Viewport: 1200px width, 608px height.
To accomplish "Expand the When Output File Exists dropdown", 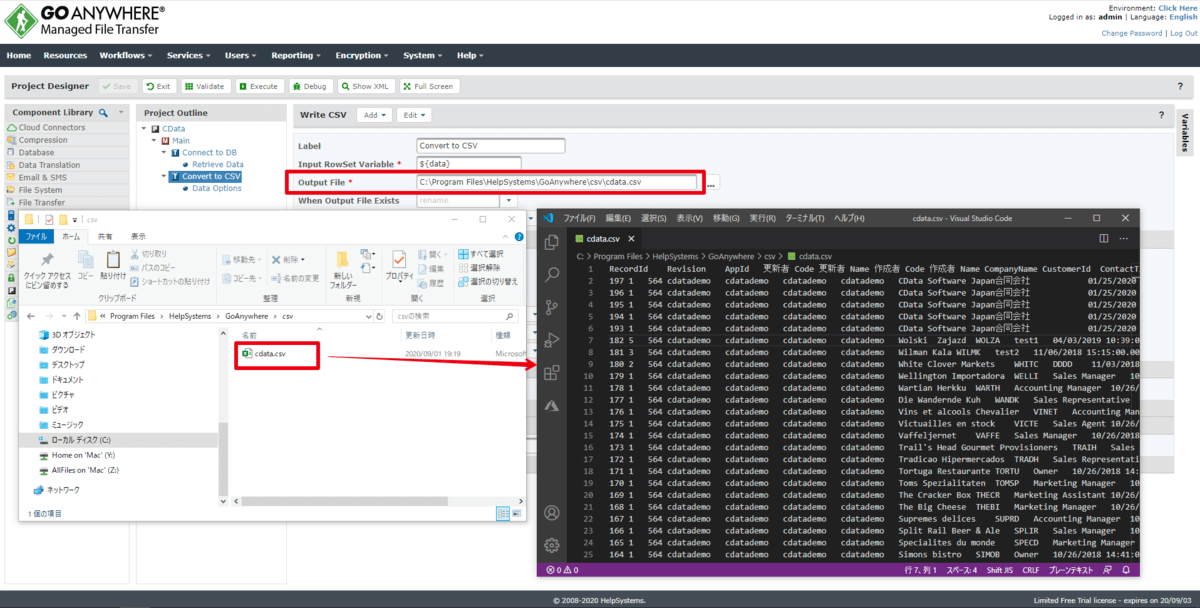I will [x=508, y=201].
